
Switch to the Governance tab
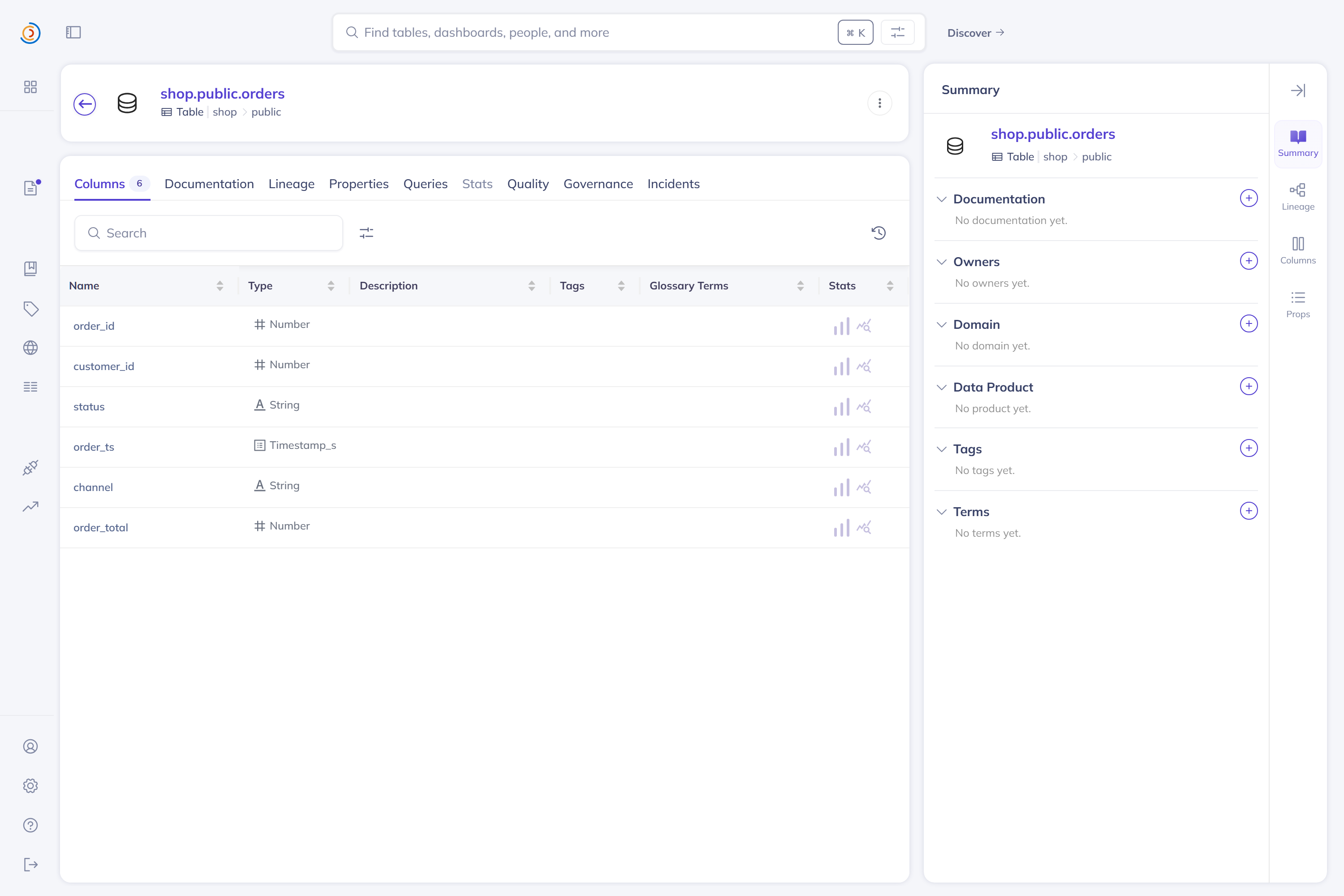pos(598,184)
